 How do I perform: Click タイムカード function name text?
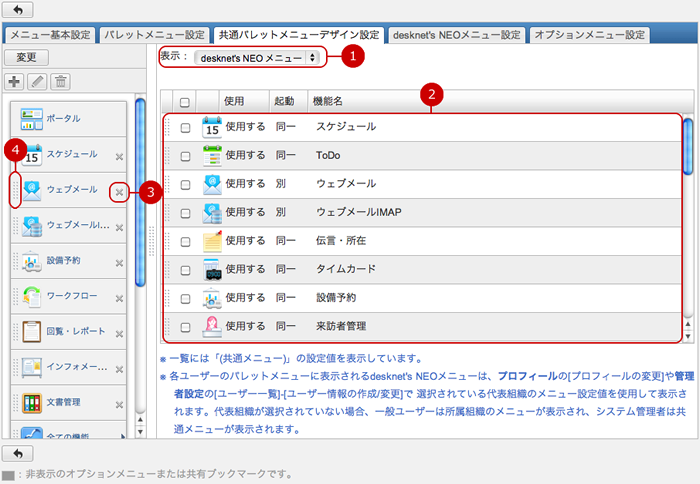tap(346, 269)
